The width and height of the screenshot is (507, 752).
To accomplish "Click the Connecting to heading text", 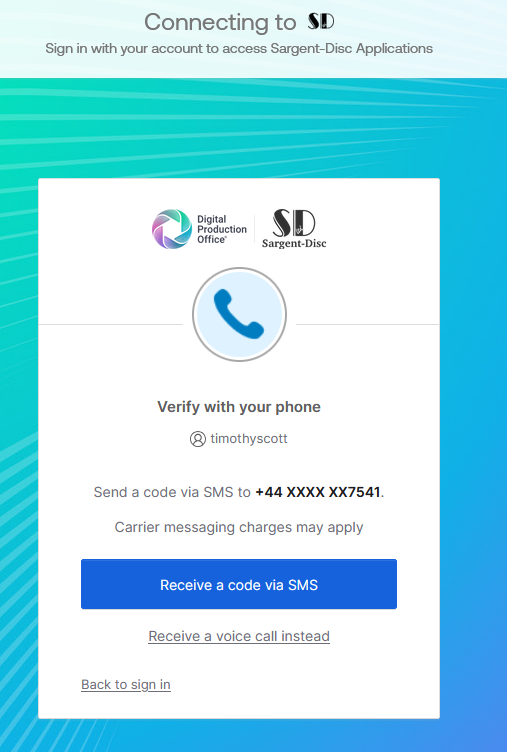I will 220,22.
